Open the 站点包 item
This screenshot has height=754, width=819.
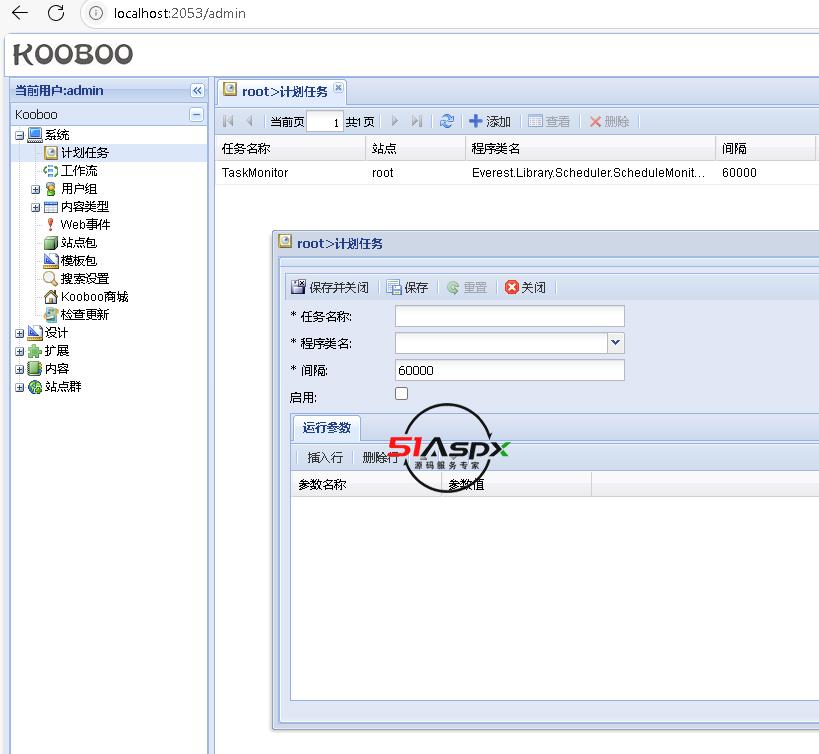click(x=79, y=243)
